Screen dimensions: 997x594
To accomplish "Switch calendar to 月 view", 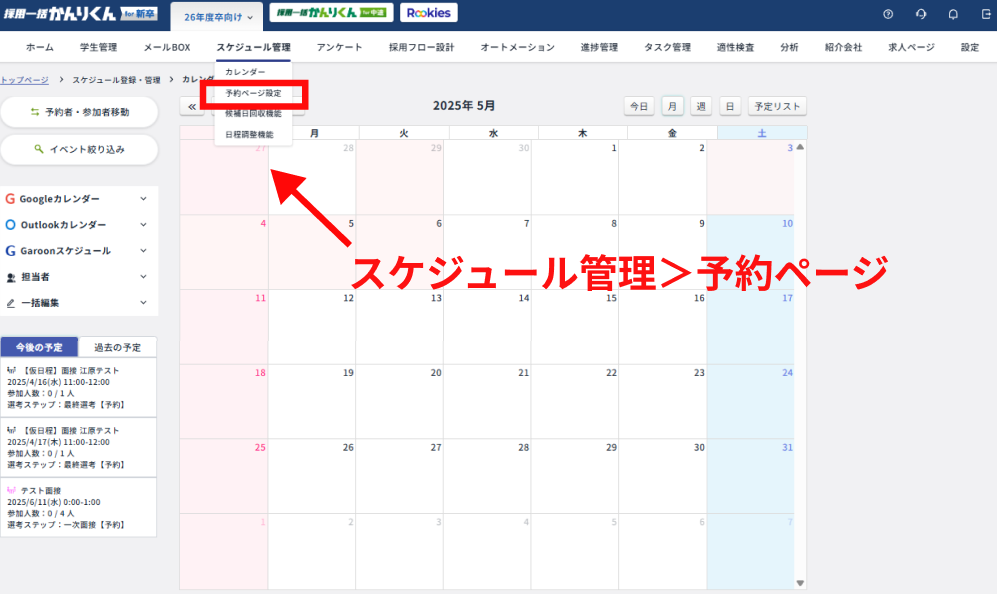I will tap(673, 106).
